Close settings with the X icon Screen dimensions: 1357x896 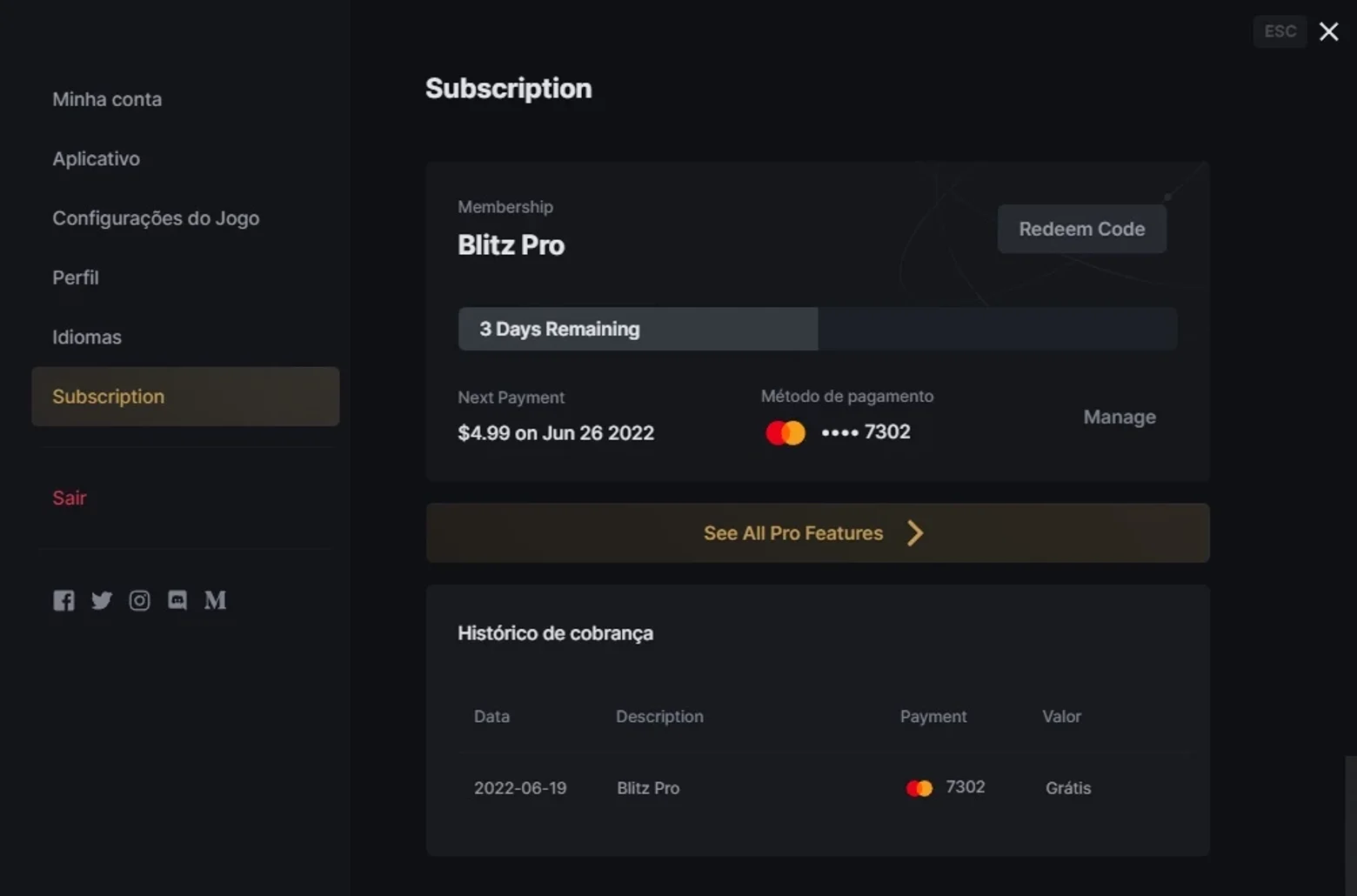click(x=1328, y=31)
